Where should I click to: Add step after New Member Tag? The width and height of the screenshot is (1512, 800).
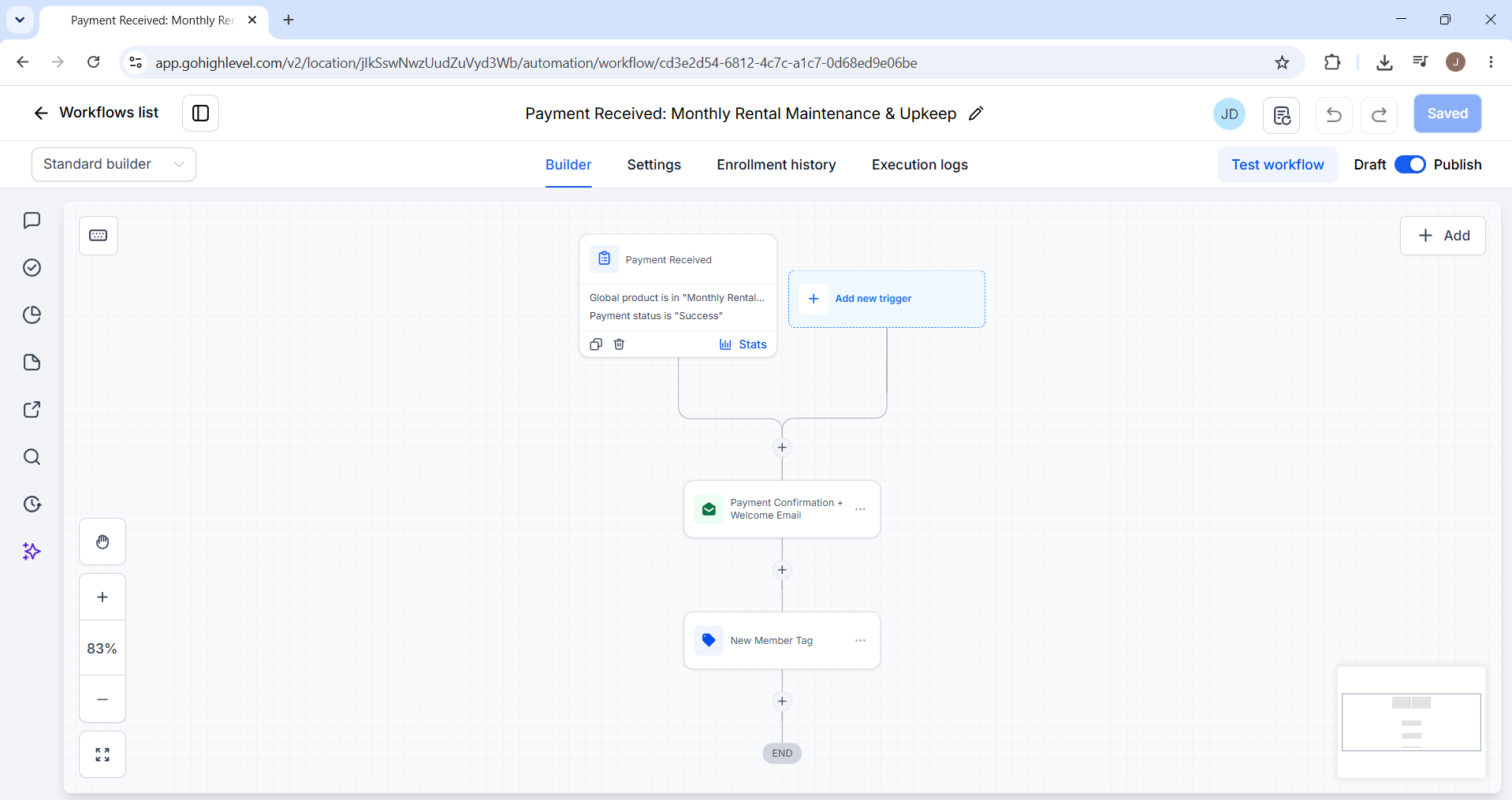coord(782,701)
